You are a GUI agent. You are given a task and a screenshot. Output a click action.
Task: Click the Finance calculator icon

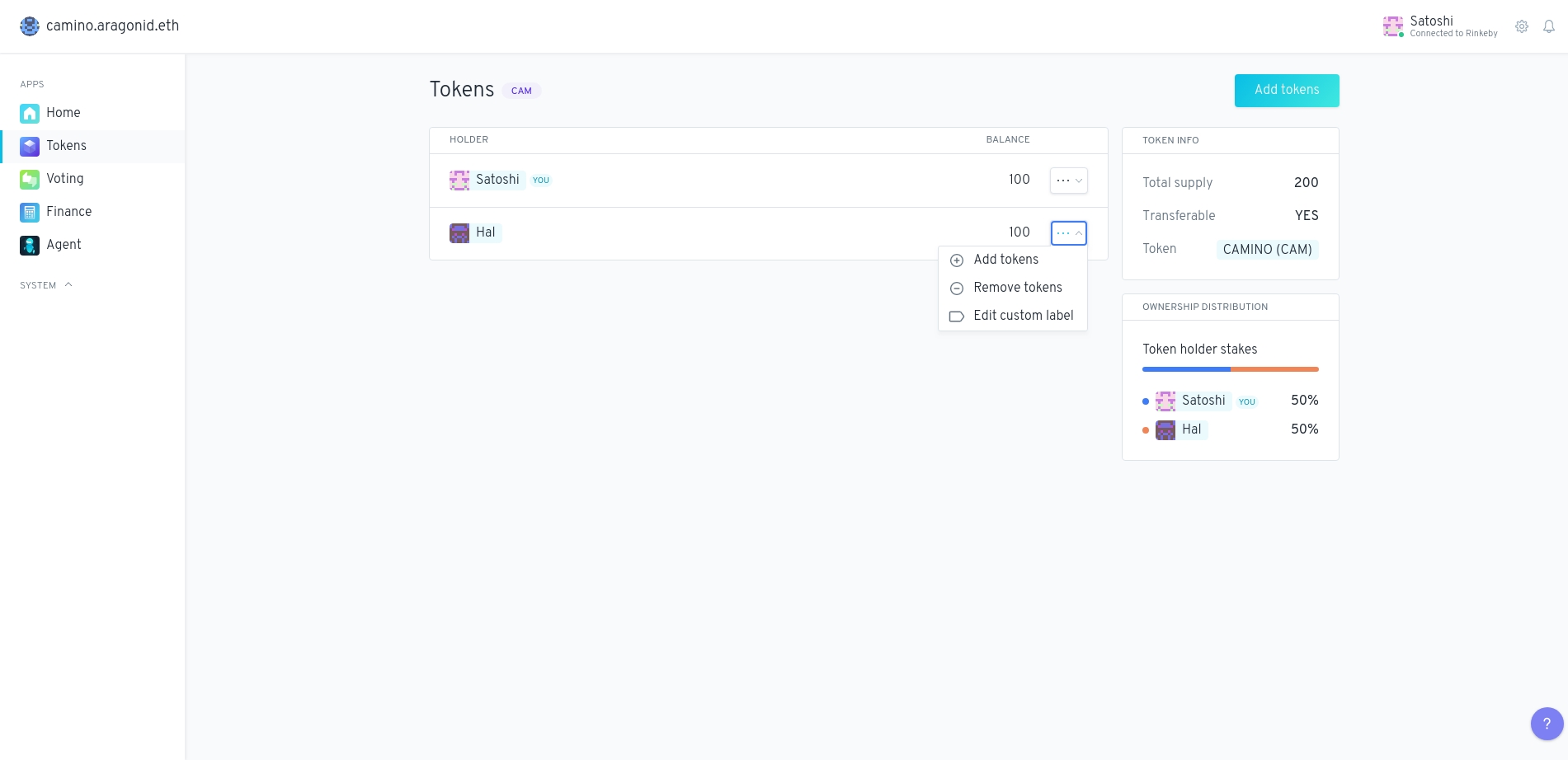point(30,212)
